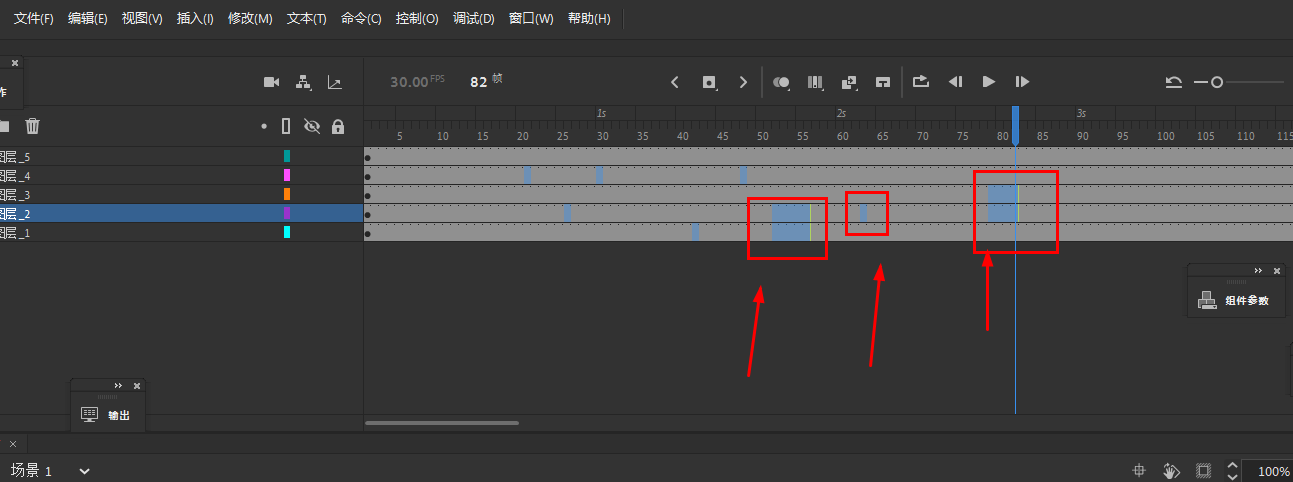Open the 命令(C) menu
This screenshot has width=1293, height=482.
pyautogui.click(x=361, y=19)
